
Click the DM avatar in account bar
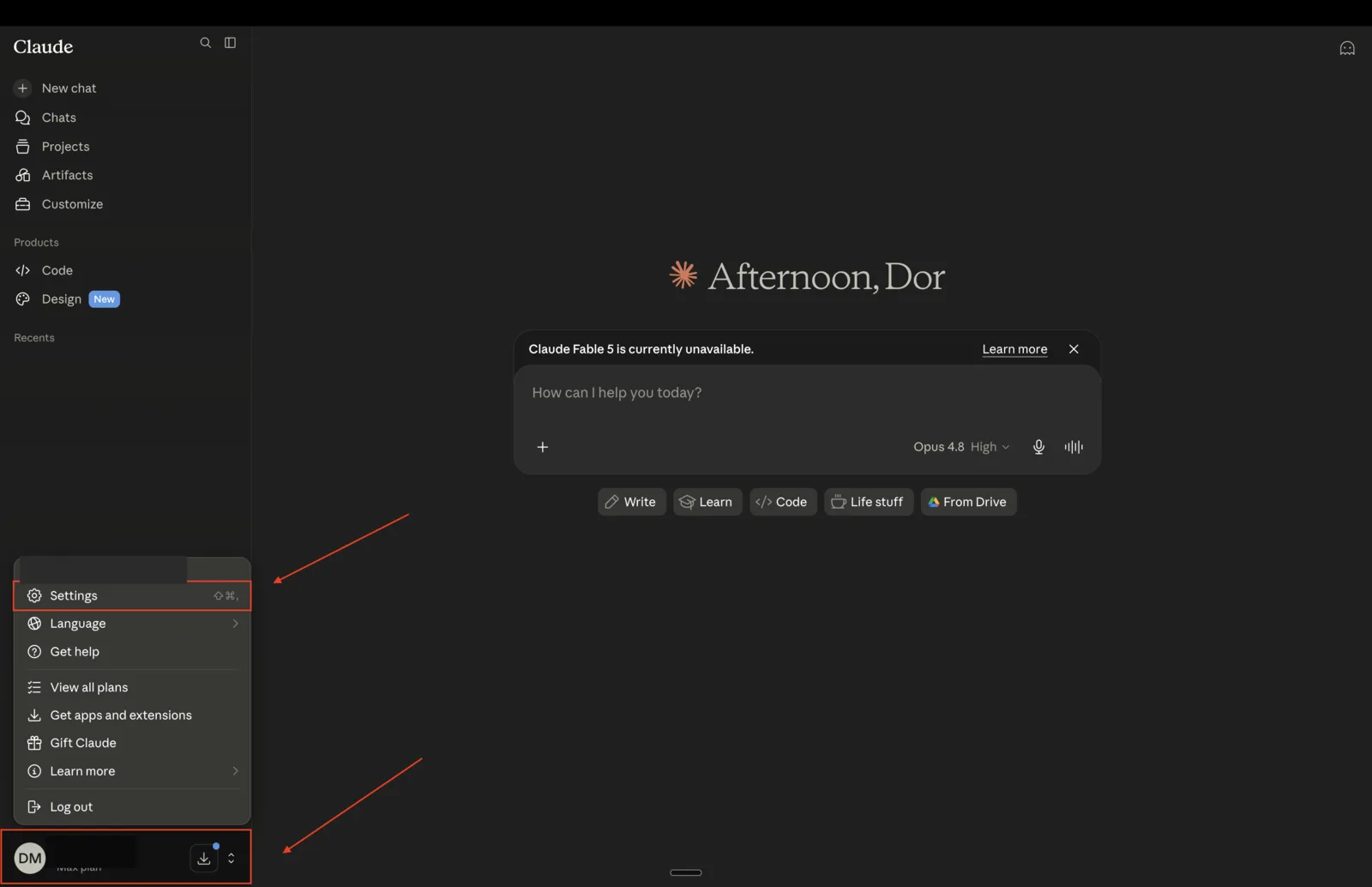tap(30, 858)
